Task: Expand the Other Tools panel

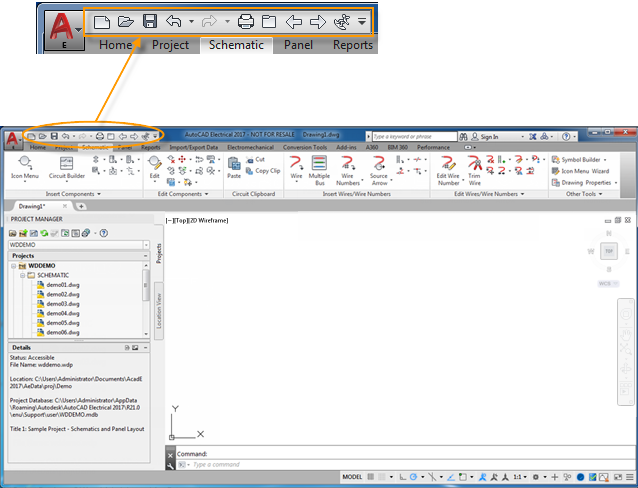Action: pos(584,194)
